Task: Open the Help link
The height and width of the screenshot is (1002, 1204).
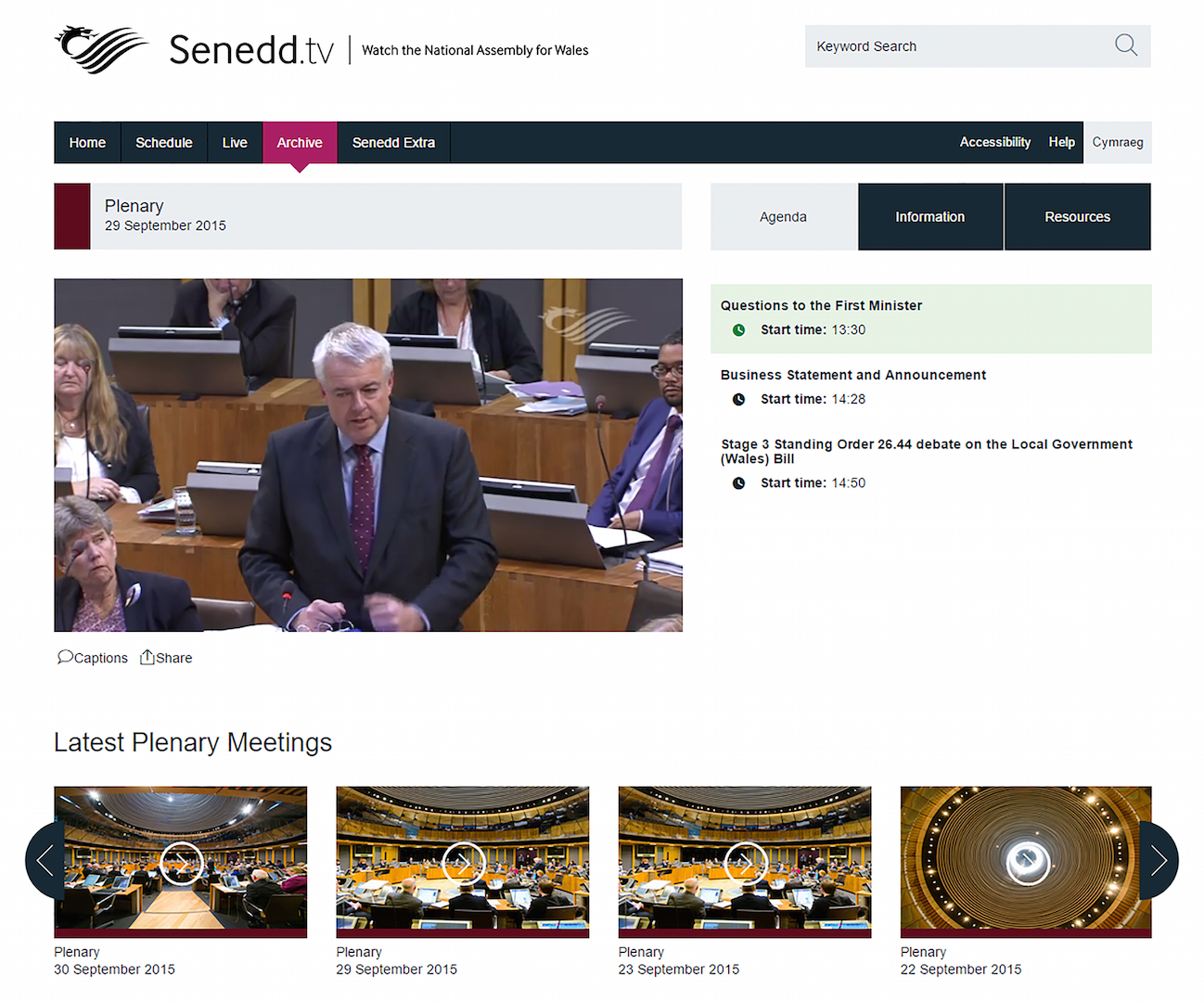Action: point(1062,142)
